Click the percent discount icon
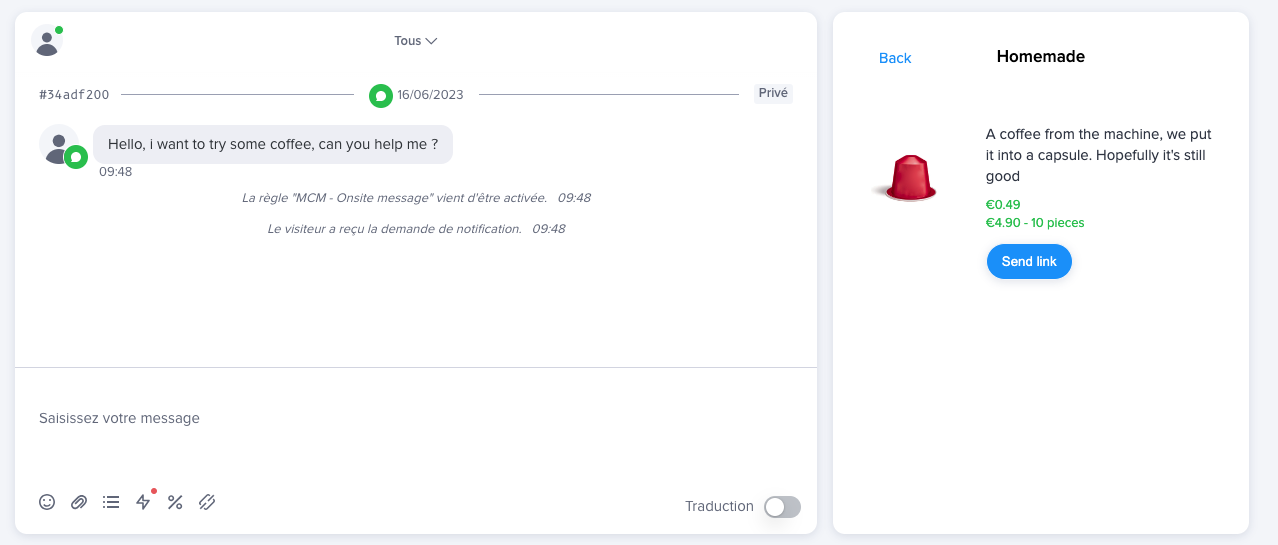1278x545 pixels. [175, 502]
